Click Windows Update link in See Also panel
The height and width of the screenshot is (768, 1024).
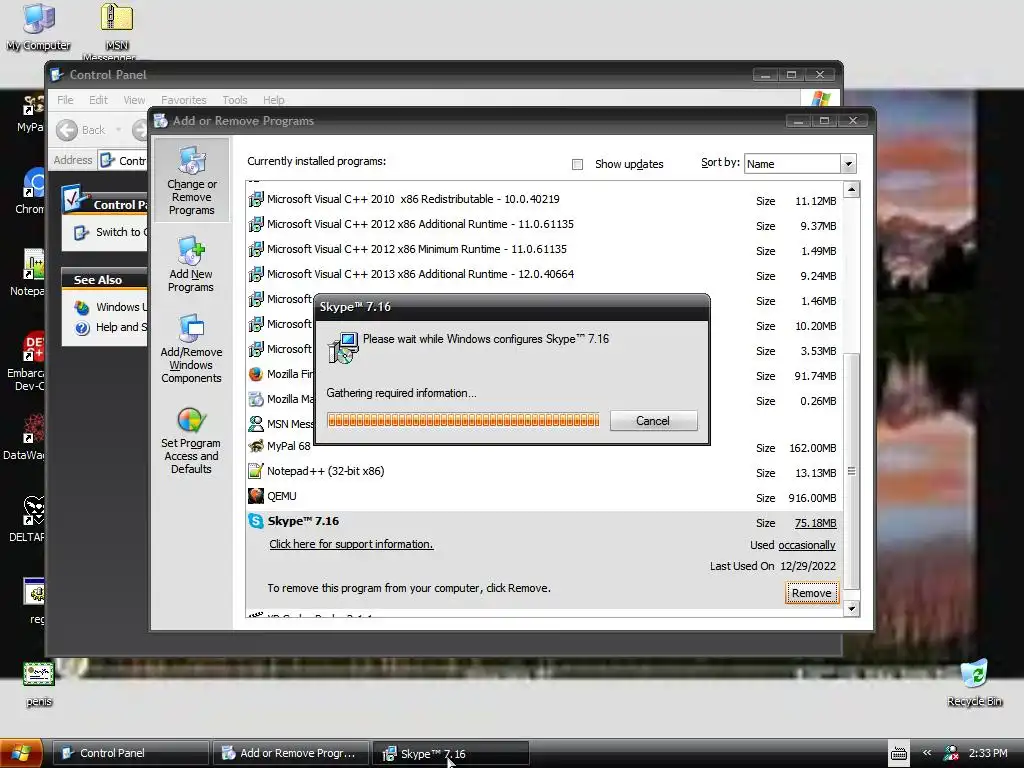click(x=121, y=307)
